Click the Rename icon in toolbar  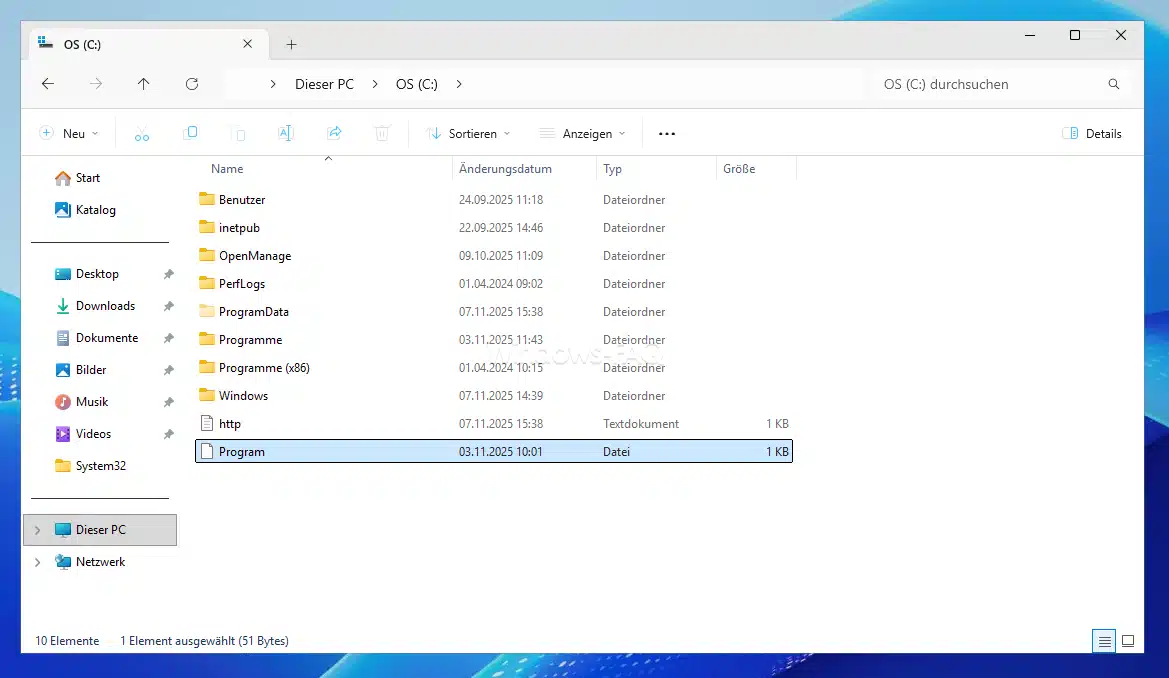coord(285,133)
